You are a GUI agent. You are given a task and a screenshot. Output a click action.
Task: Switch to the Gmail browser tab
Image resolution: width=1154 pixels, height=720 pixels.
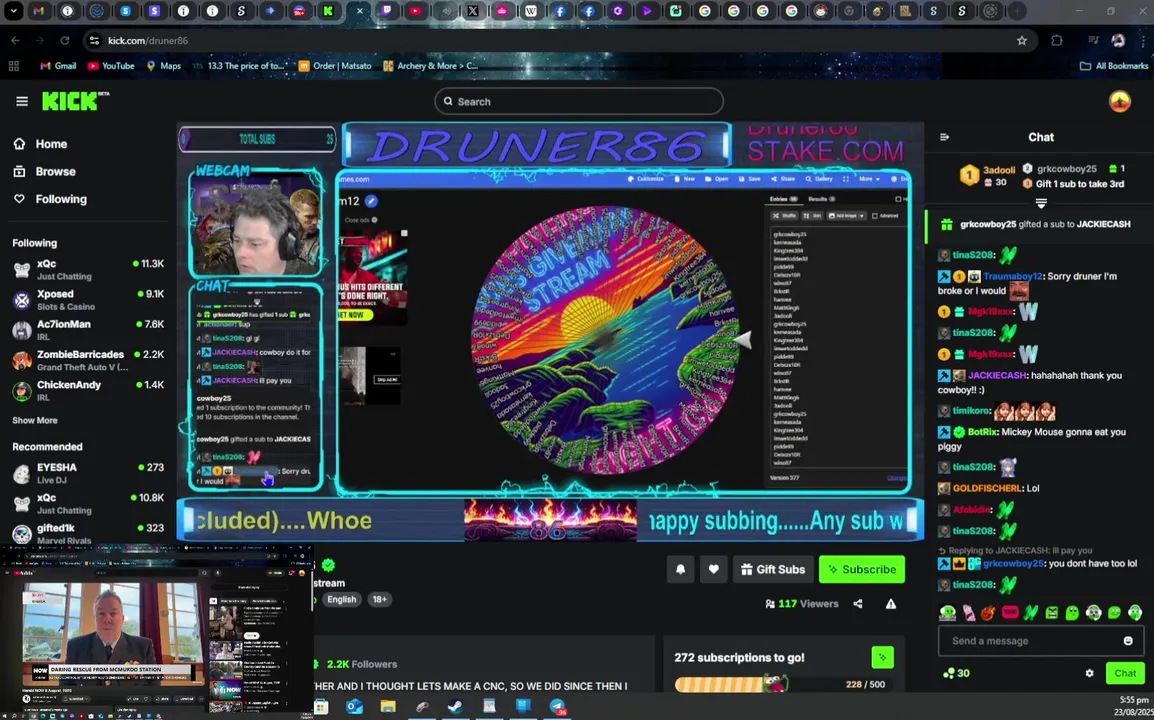(x=38, y=11)
